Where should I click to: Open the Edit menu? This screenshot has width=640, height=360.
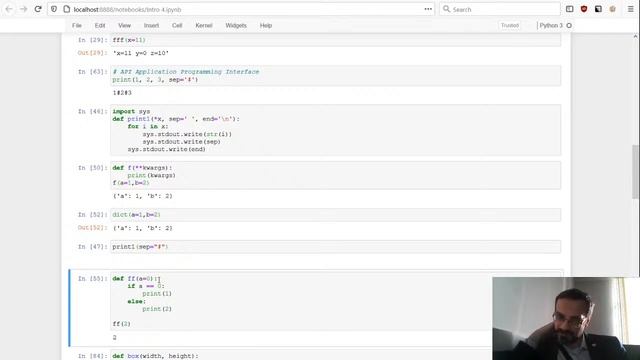tap(100, 25)
